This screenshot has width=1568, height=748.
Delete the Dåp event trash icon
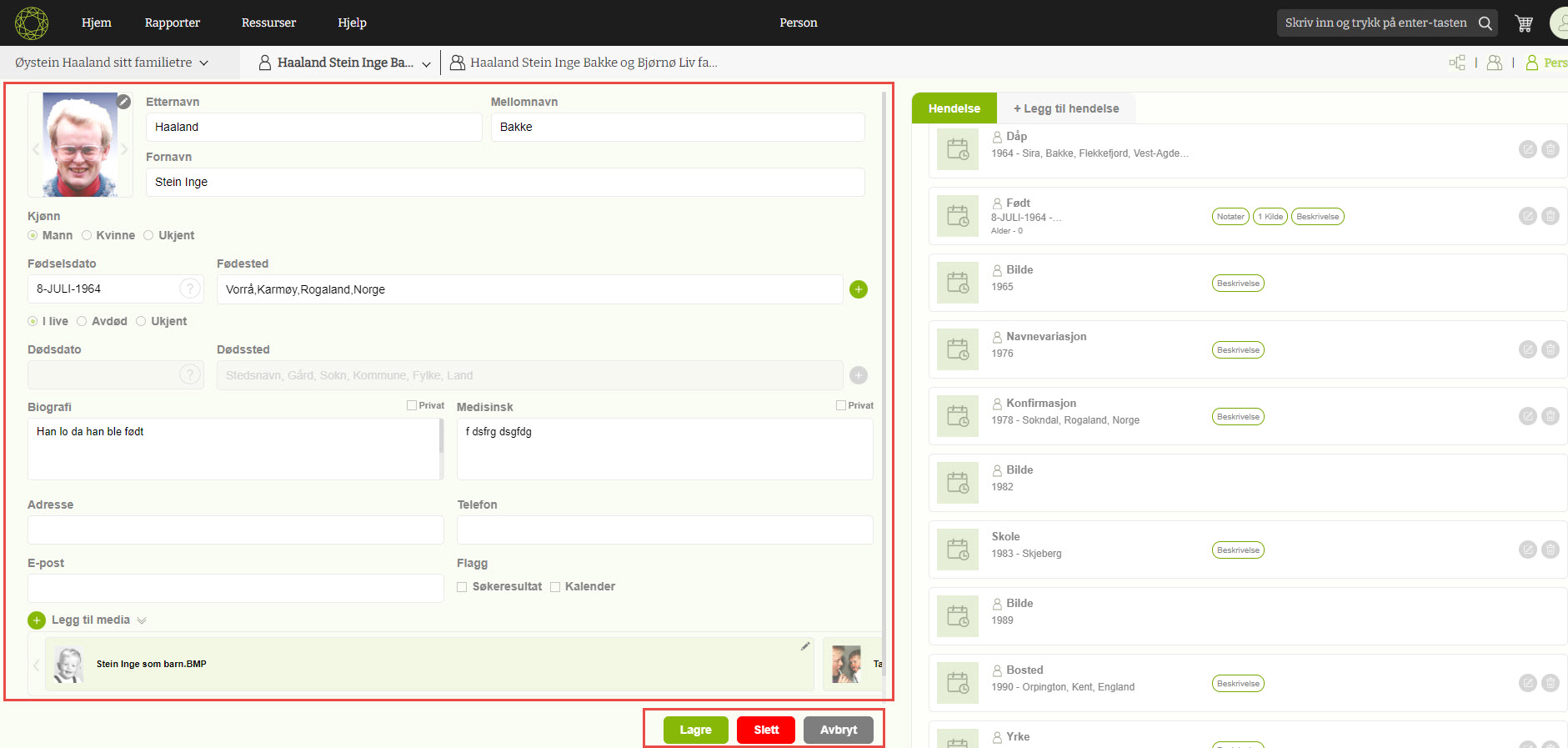[1550, 149]
